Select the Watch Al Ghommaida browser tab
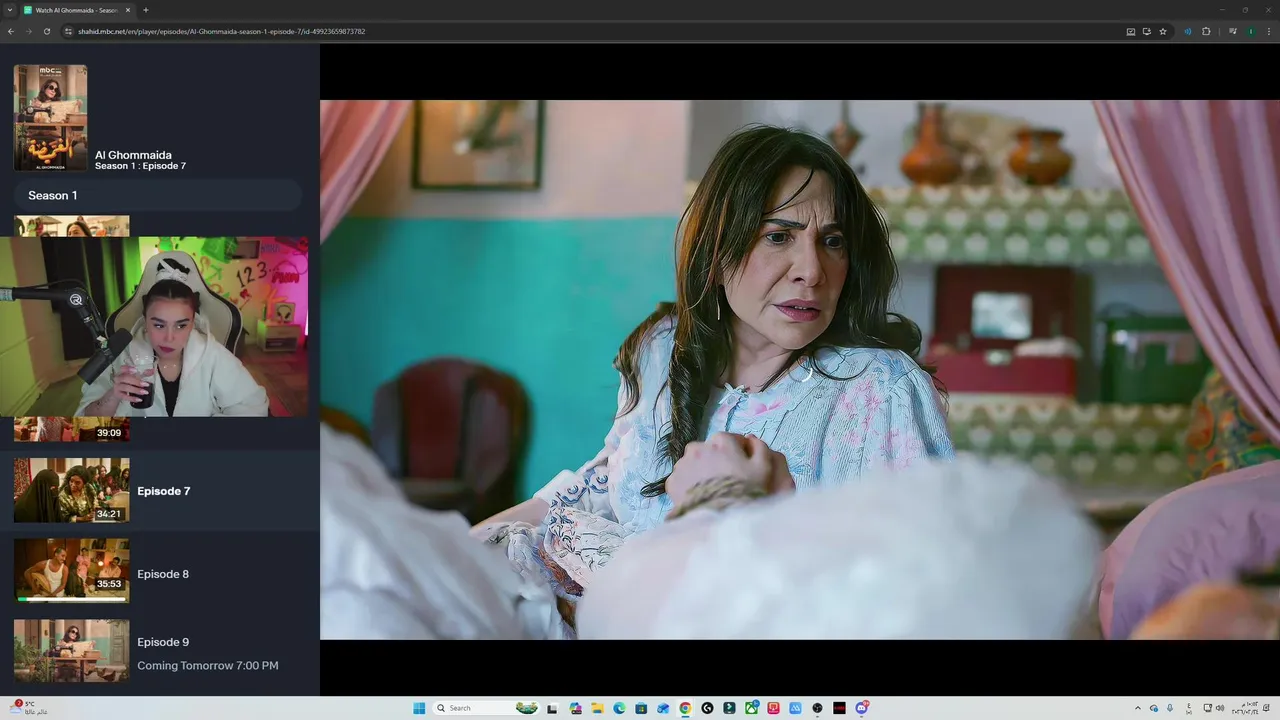 [x=78, y=10]
